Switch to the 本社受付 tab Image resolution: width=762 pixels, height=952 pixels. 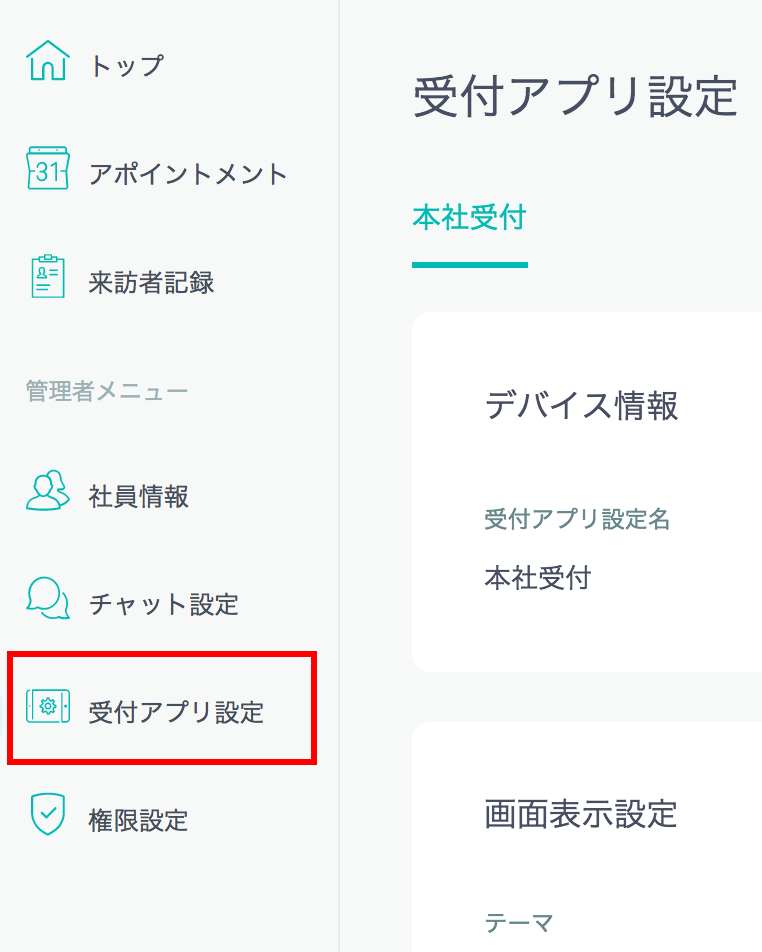click(x=469, y=218)
